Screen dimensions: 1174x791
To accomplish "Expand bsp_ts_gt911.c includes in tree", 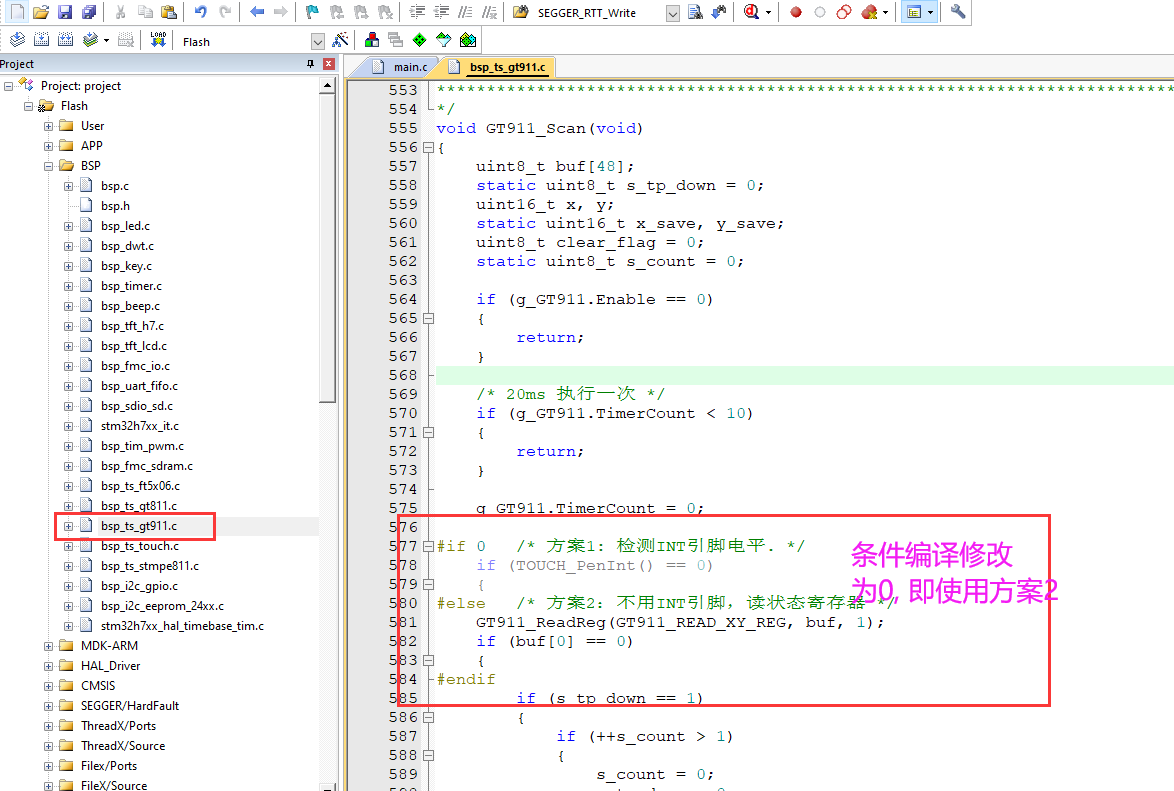I will (68, 526).
